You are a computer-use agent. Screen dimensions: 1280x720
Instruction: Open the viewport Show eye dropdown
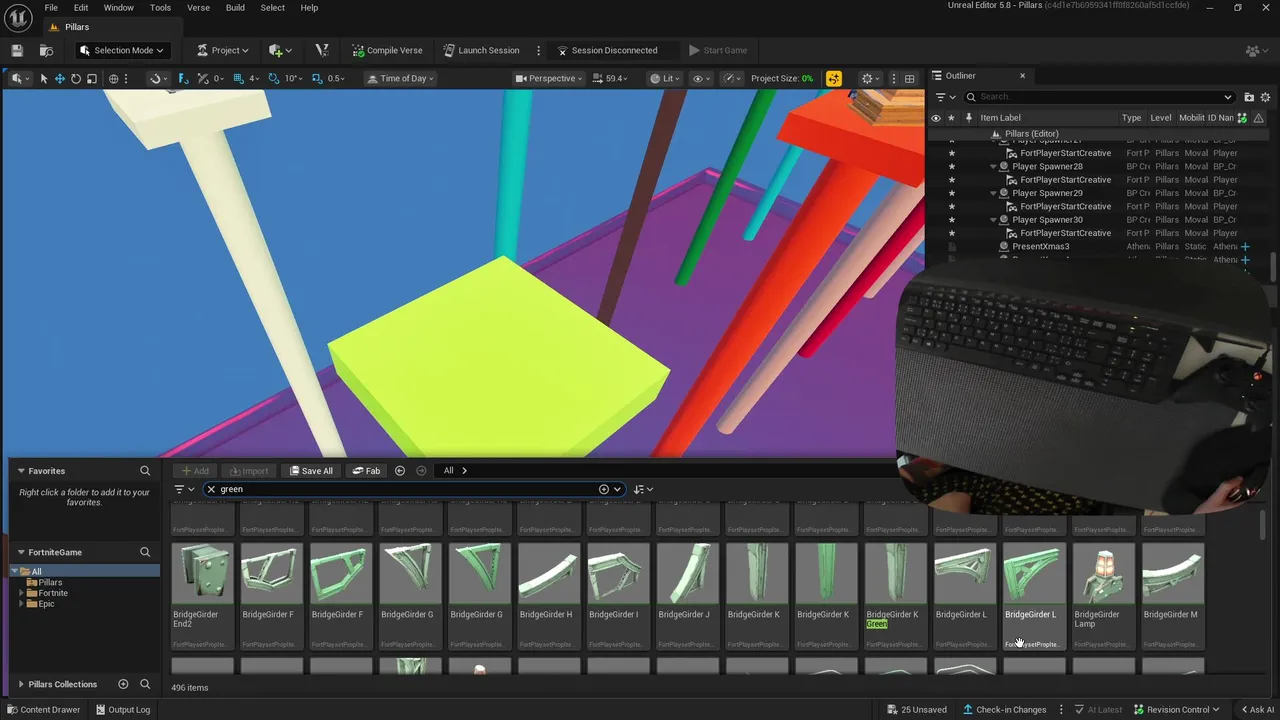pyautogui.click(x=702, y=78)
